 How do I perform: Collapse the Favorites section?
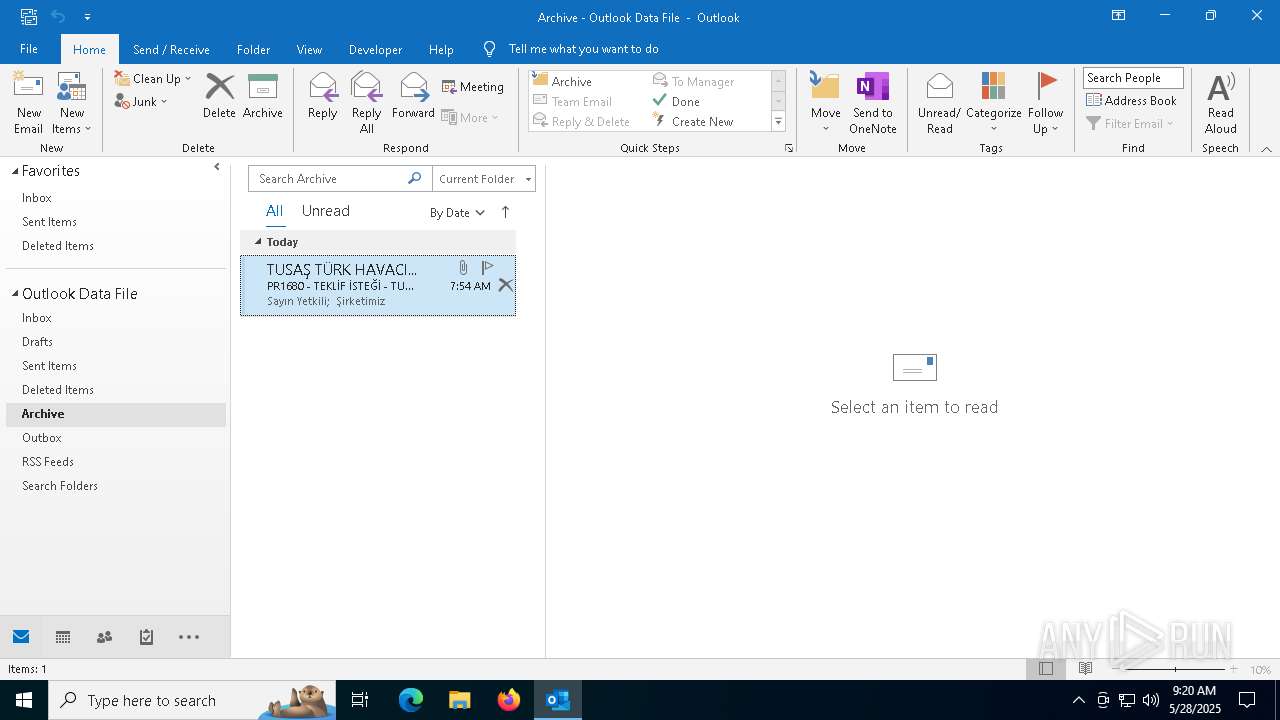pos(15,172)
